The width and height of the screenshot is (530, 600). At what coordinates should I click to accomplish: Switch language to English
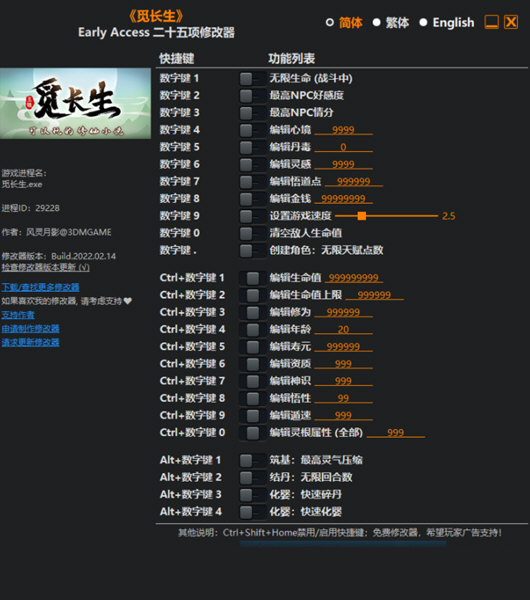point(423,23)
